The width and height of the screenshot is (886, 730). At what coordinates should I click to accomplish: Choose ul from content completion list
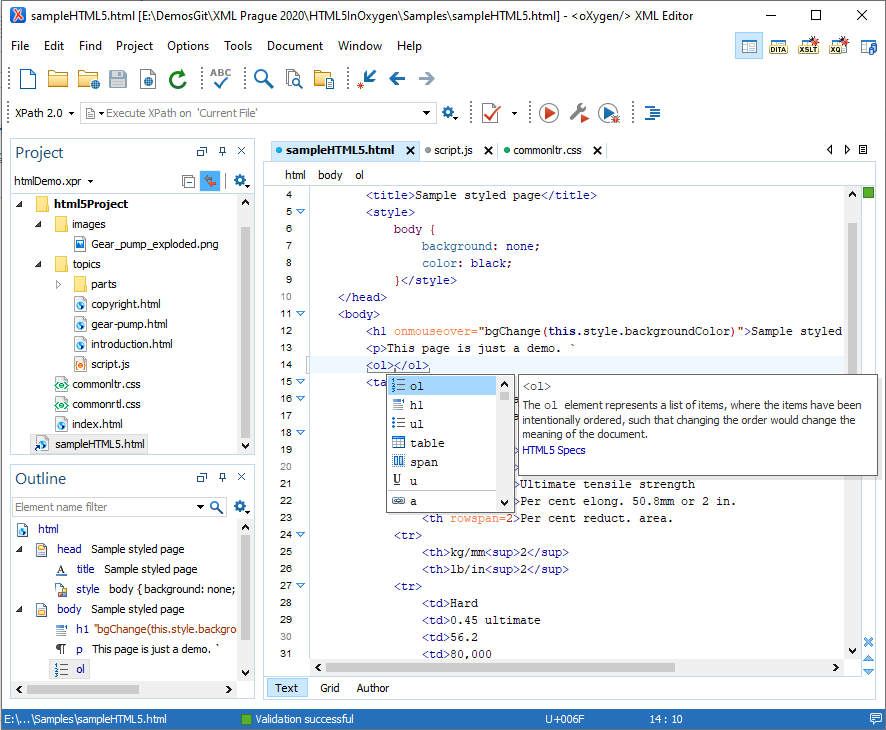pyautogui.click(x=442, y=424)
